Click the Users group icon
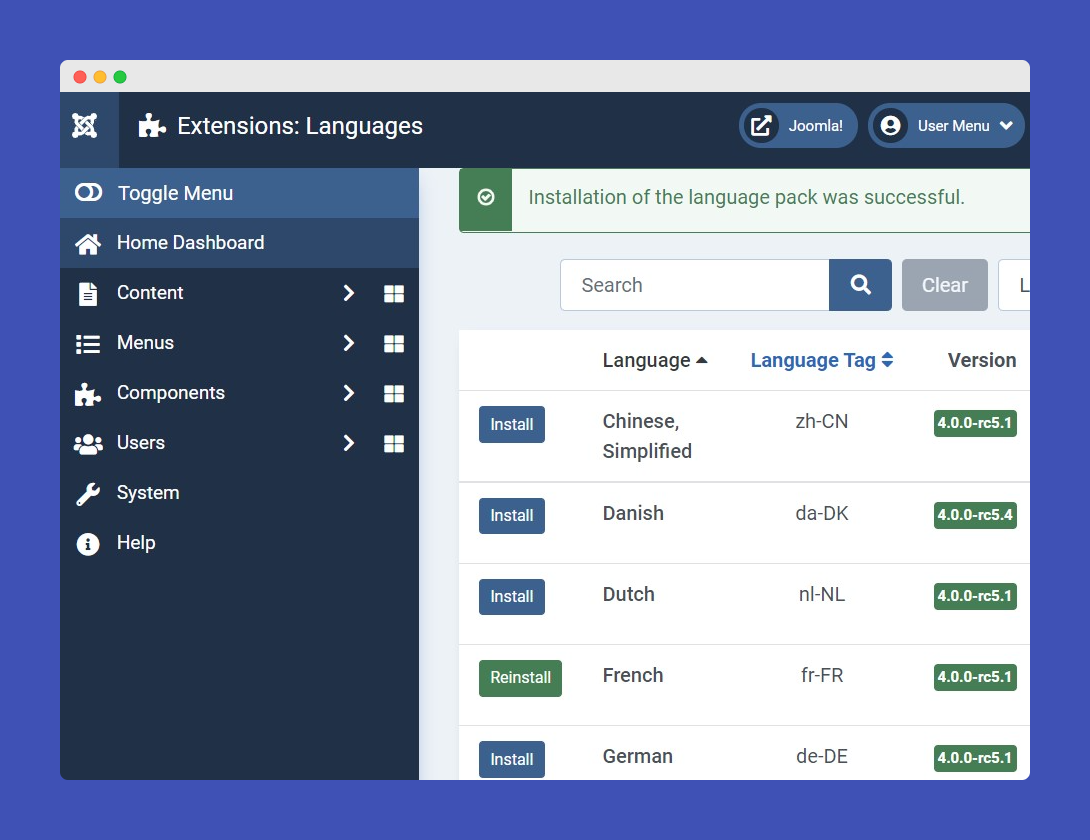The width and height of the screenshot is (1090, 840). (x=88, y=444)
